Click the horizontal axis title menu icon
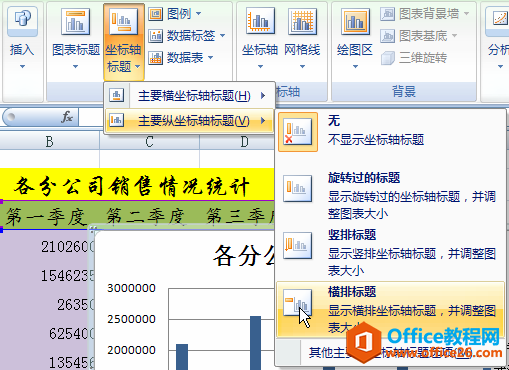Viewport: 509px width, 370px height. 117,95
